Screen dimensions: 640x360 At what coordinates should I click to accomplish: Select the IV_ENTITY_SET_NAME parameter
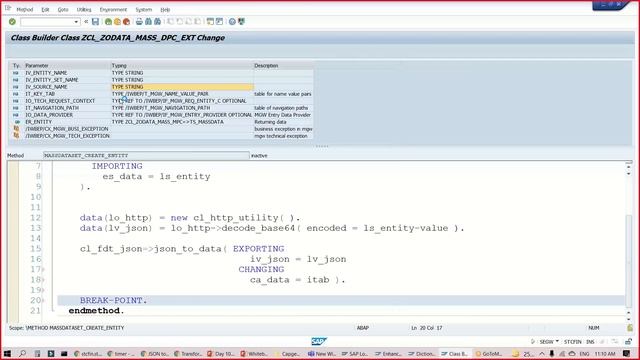52,80
